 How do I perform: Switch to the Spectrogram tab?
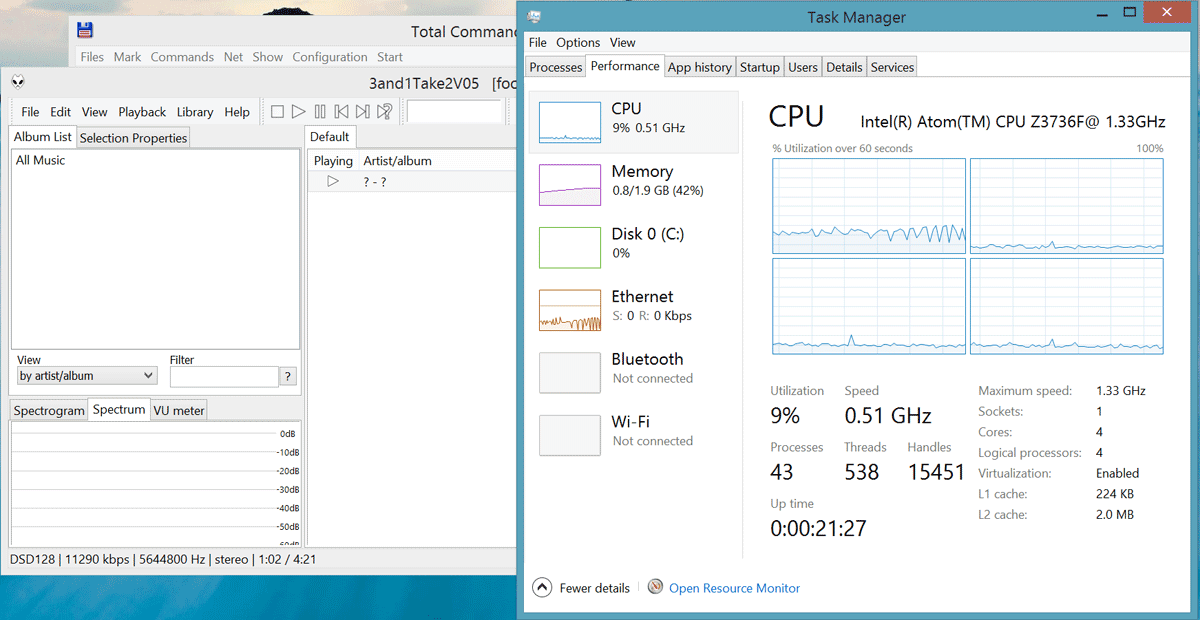tap(49, 411)
